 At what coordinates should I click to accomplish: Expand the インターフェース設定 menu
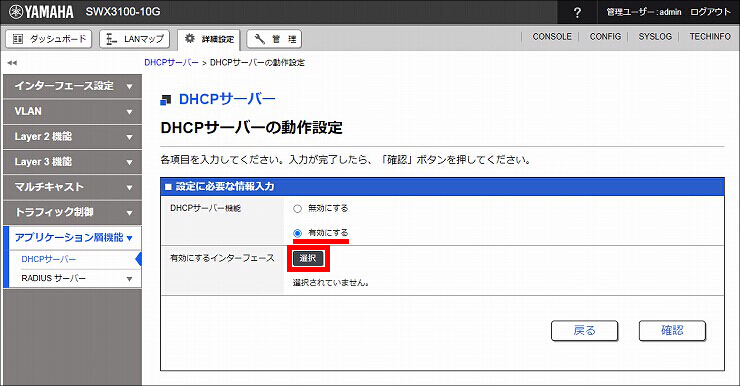pos(72,86)
